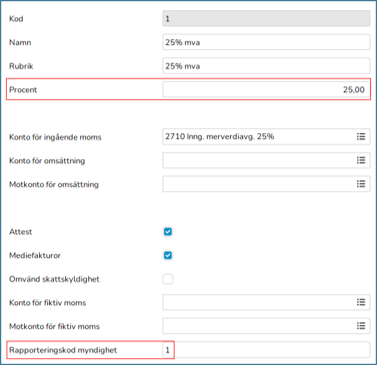Click the empty Motkonto för fiktiv moms field

pyautogui.click(x=266, y=326)
